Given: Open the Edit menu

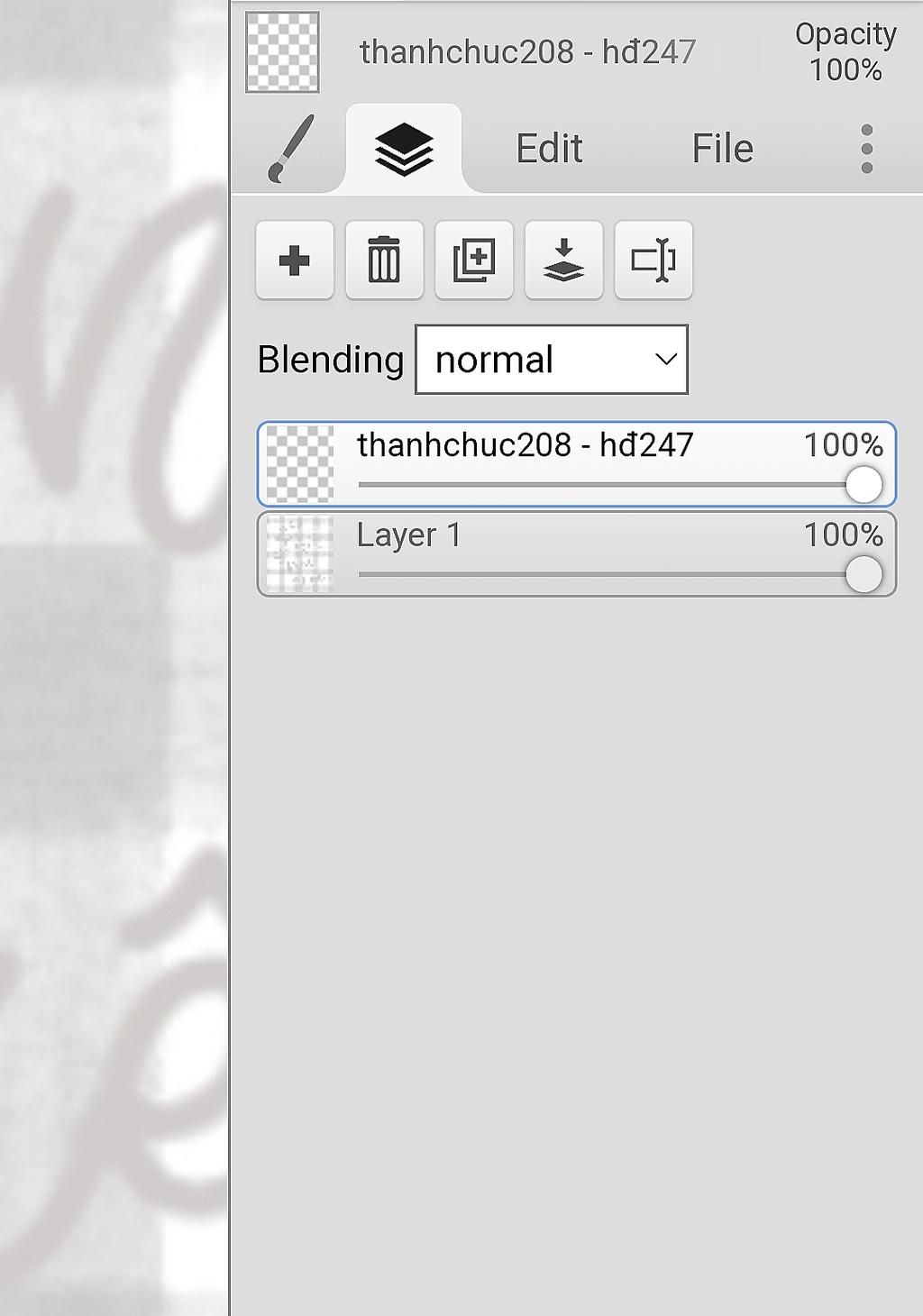Looking at the screenshot, I should tap(549, 149).
